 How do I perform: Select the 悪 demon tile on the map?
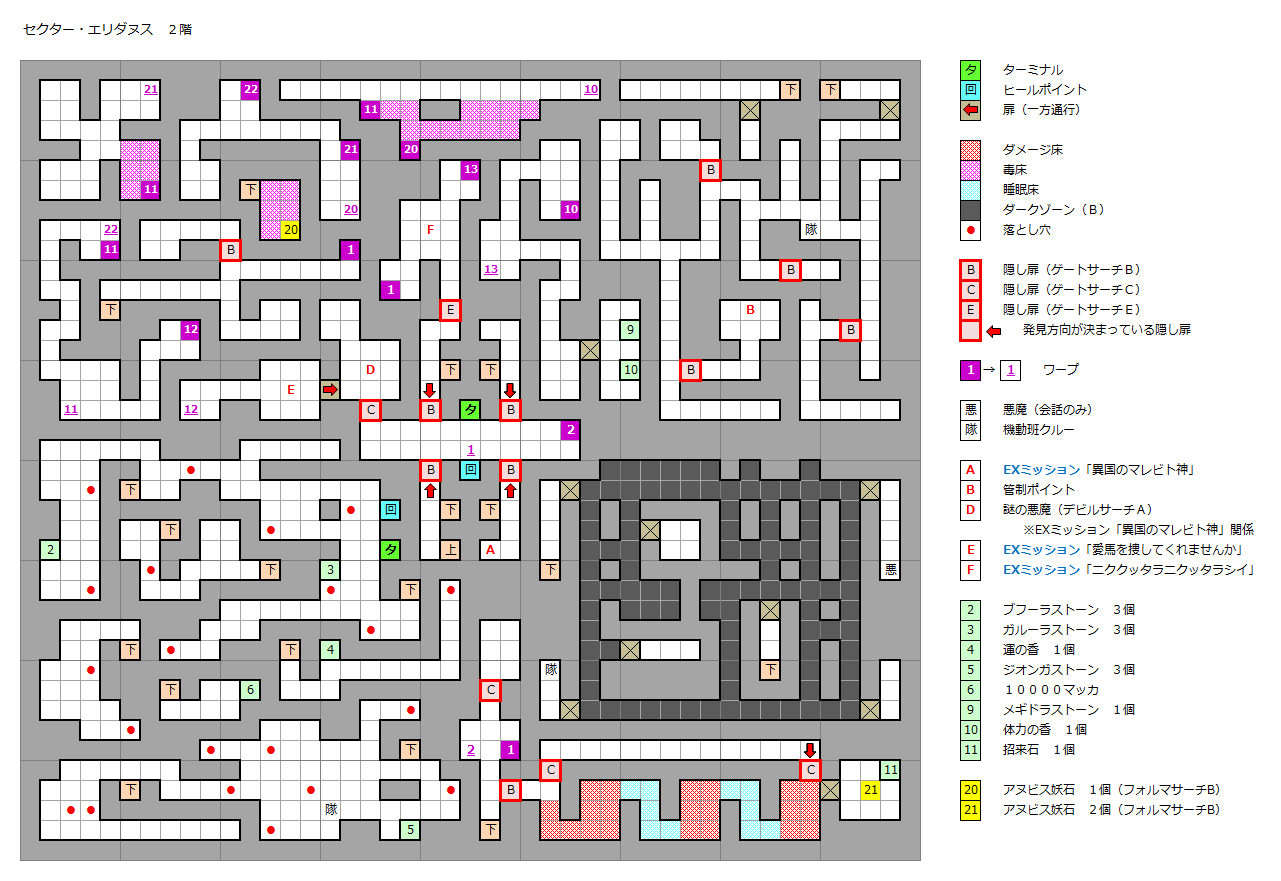[x=890, y=570]
